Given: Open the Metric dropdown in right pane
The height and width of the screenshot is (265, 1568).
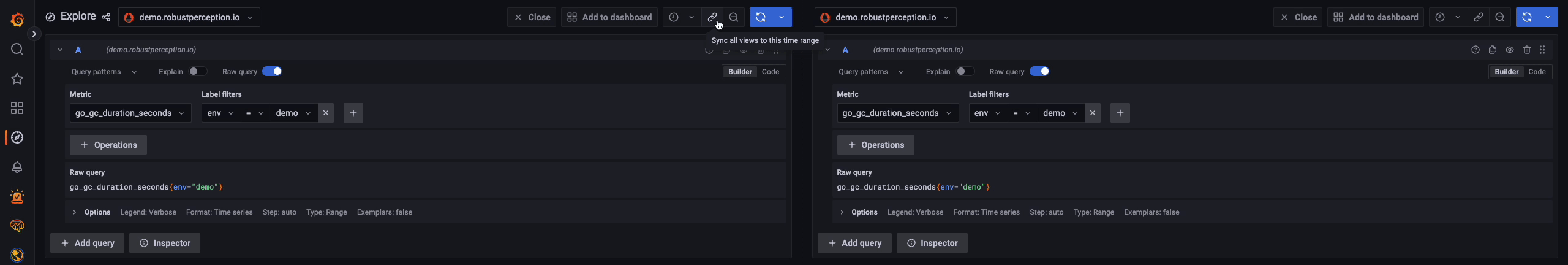Looking at the screenshot, I should coord(898,113).
